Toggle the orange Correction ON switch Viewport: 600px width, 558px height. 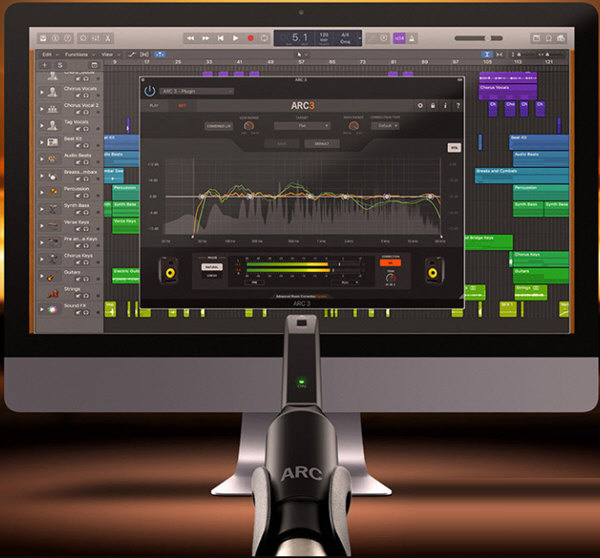(393, 264)
